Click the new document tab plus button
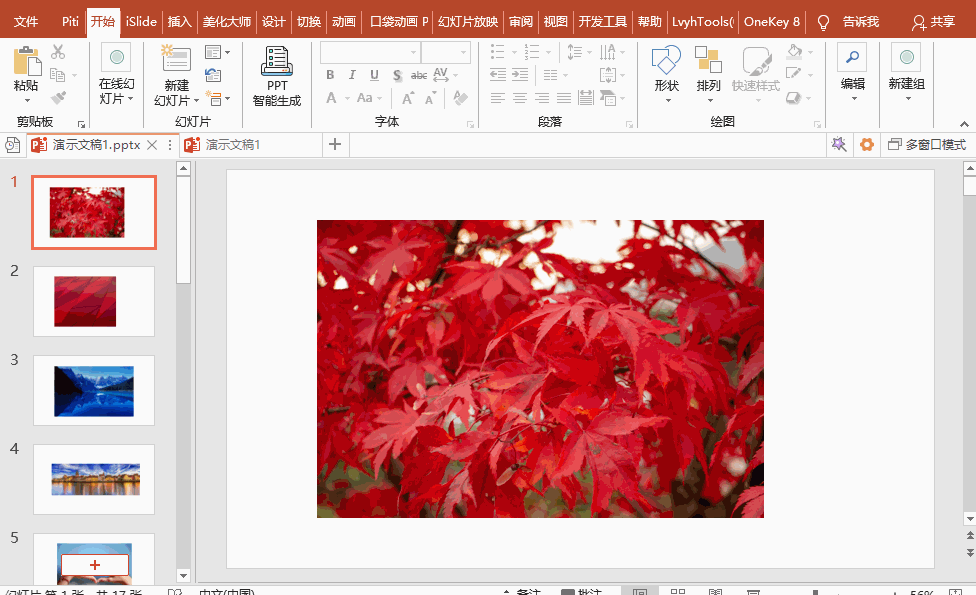Screen dimensions: 976x595 [x=335, y=145]
